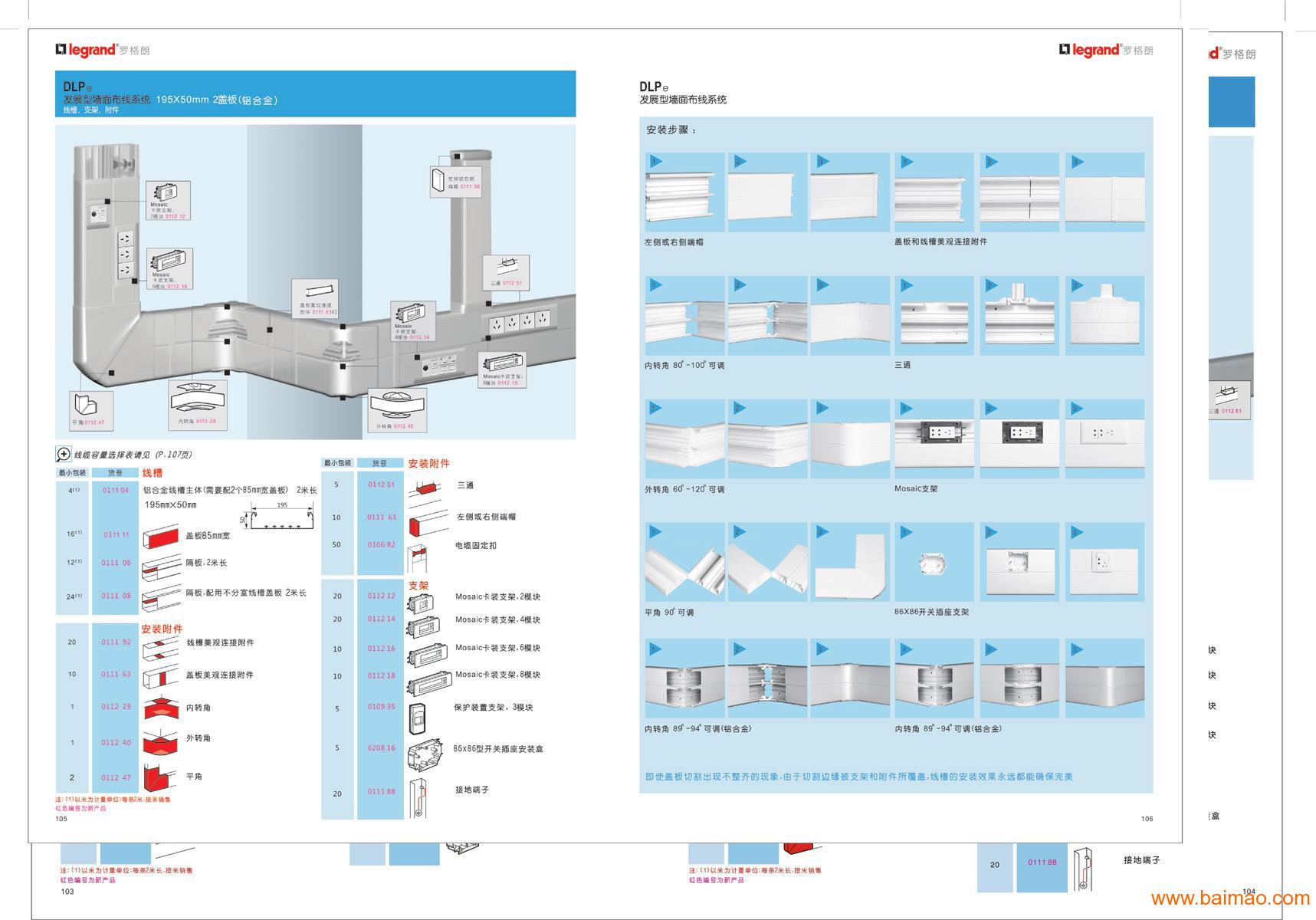1316x920 pixels.
Task: Click the blue header title 195X50mm 2盖板(铝合金)
Action: [x=217, y=100]
